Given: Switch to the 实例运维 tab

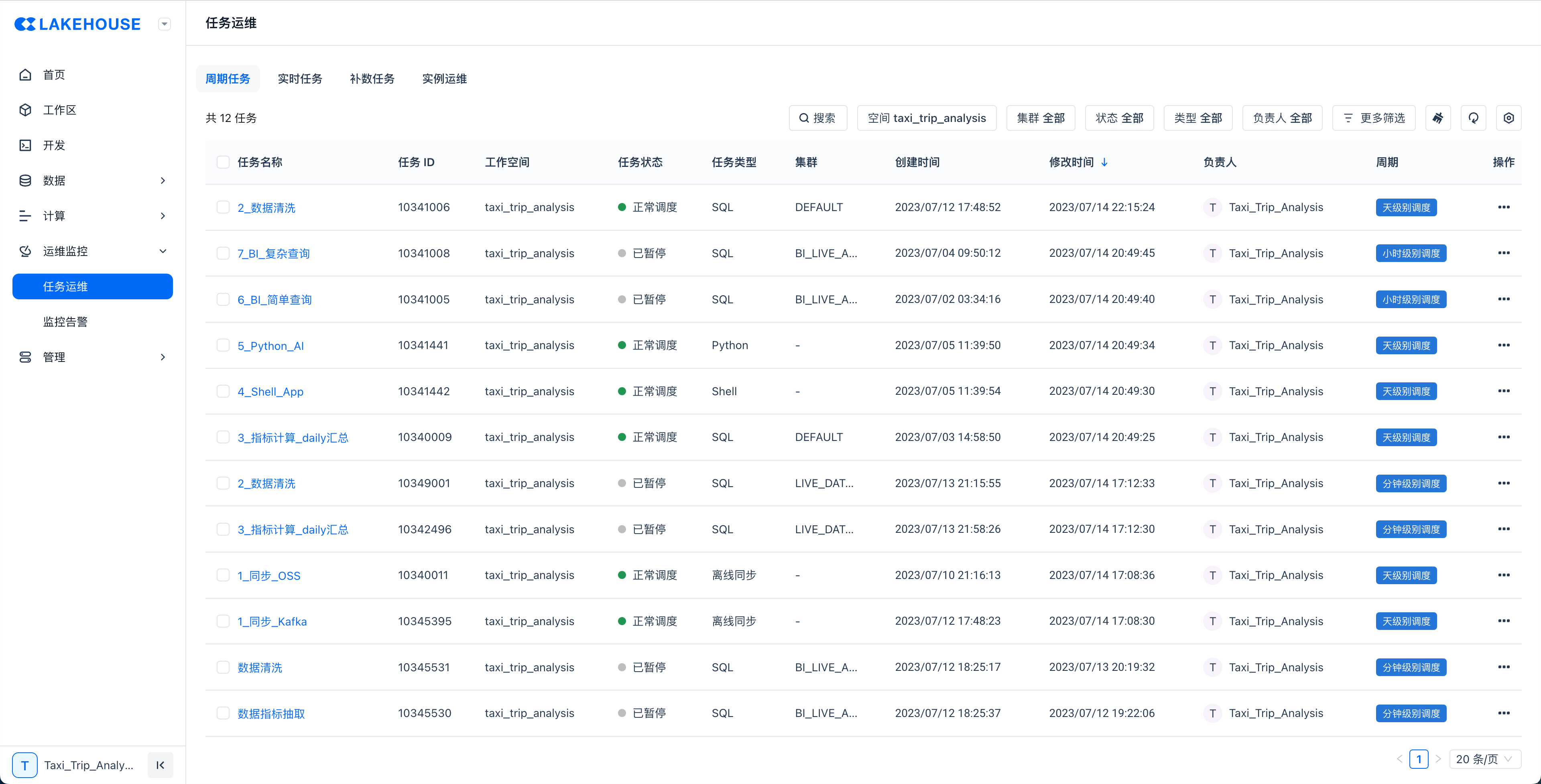Looking at the screenshot, I should click(x=444, y=79).
